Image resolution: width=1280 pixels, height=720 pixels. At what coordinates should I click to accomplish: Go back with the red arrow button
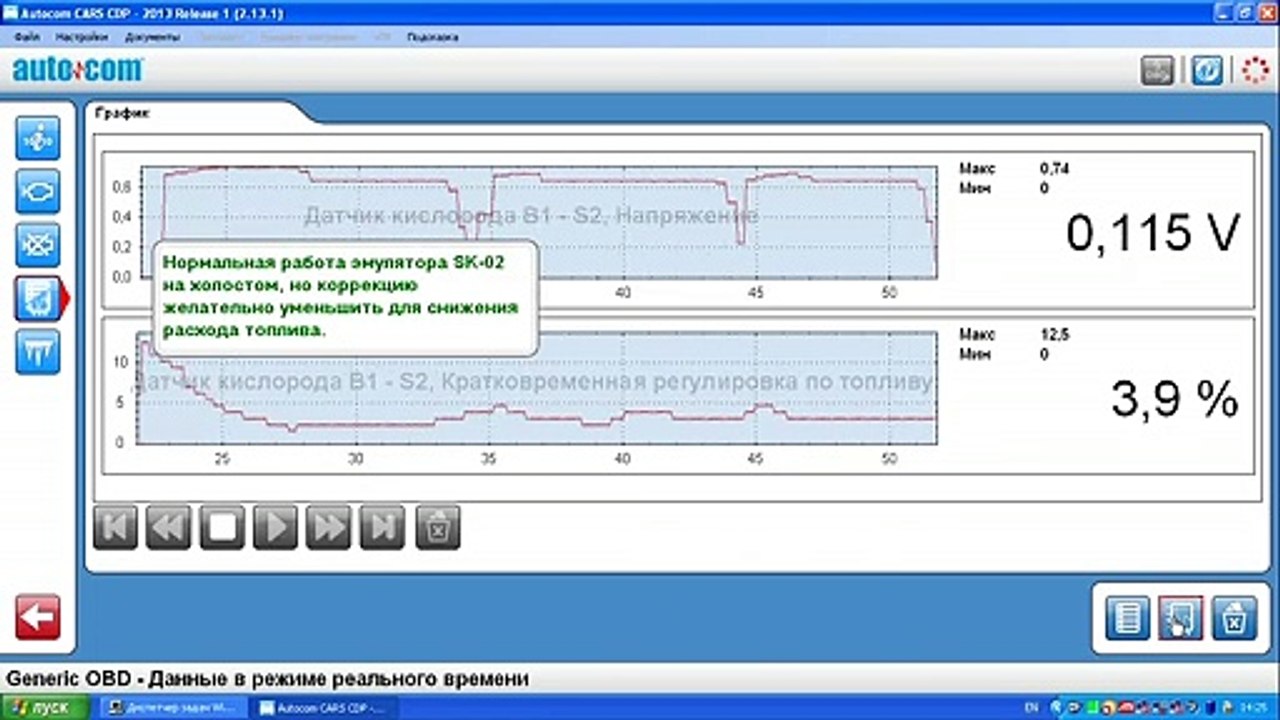click(38, 617)
